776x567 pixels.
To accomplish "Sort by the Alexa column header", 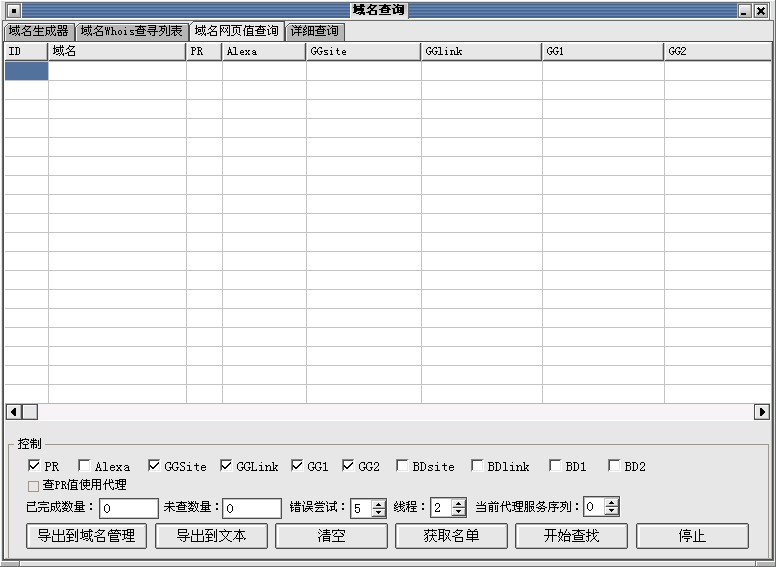I will pyautogui.click(x=264, y=51).
